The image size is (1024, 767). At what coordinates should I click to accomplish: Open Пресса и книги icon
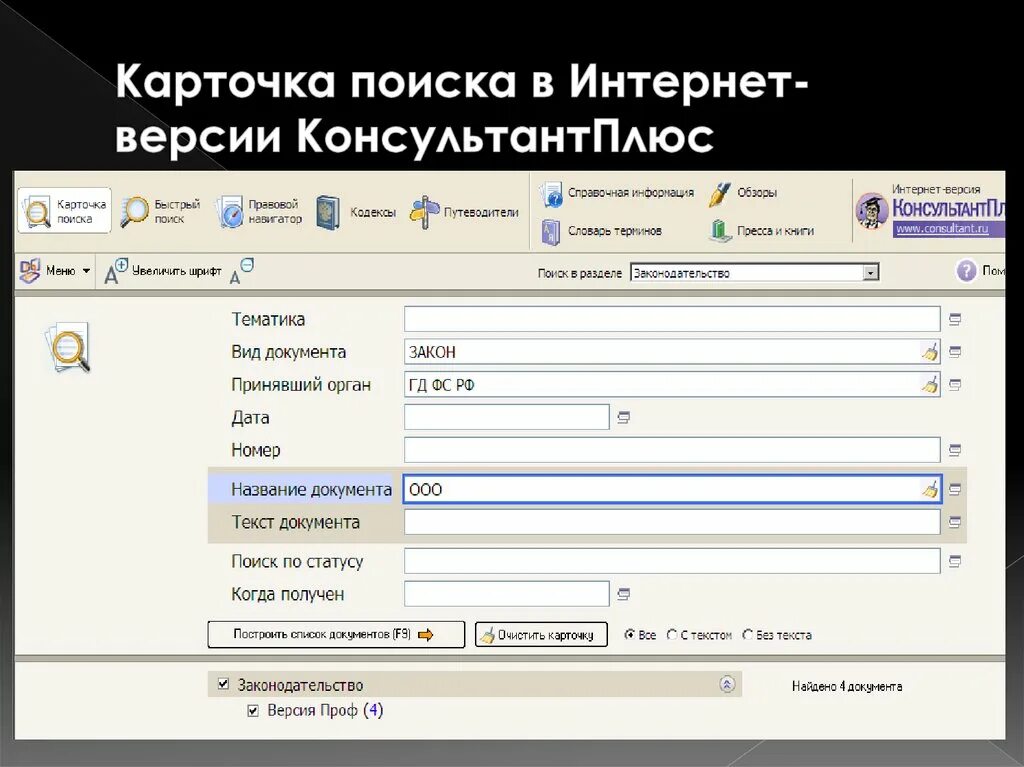point(720,231)
